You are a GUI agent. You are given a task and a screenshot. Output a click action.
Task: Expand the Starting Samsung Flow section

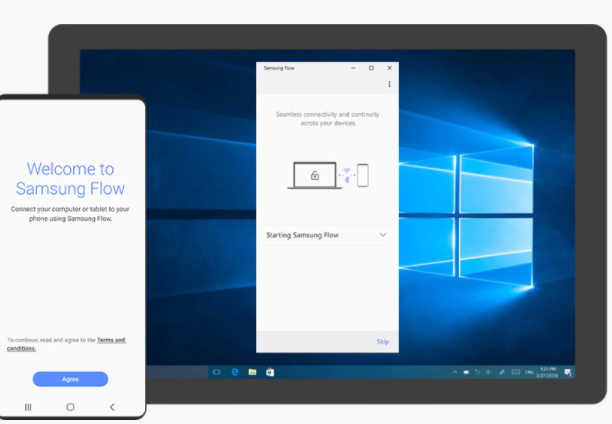pos(327,235)
